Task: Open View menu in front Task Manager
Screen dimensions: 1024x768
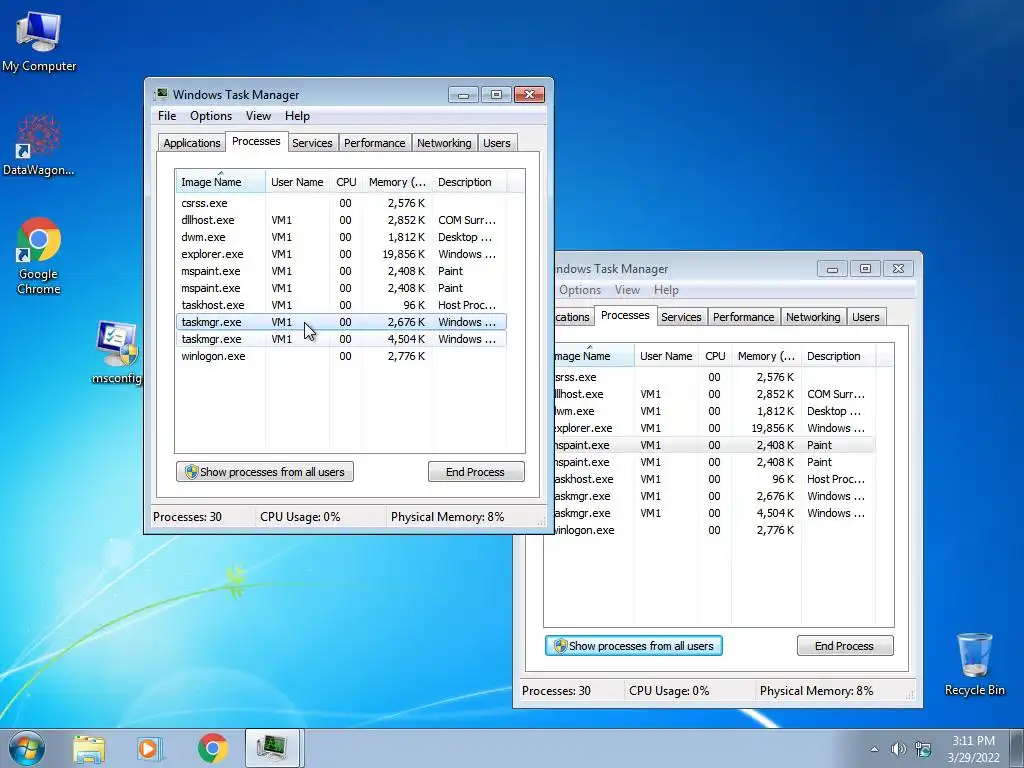Action: [x=258, y=116]
